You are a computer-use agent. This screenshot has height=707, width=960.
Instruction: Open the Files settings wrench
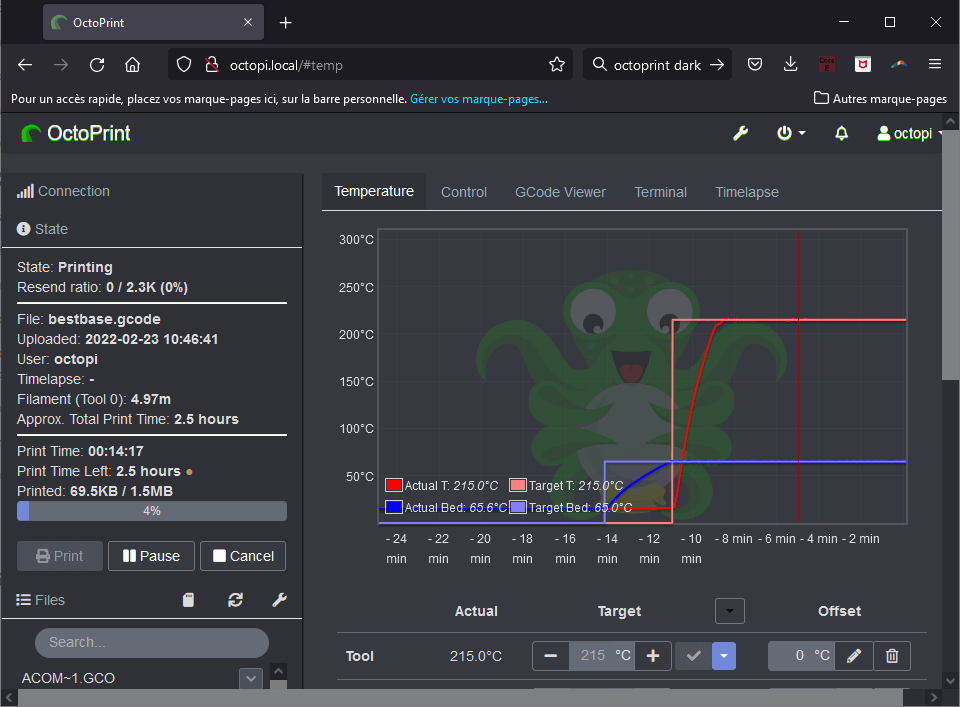pos(279,600)
